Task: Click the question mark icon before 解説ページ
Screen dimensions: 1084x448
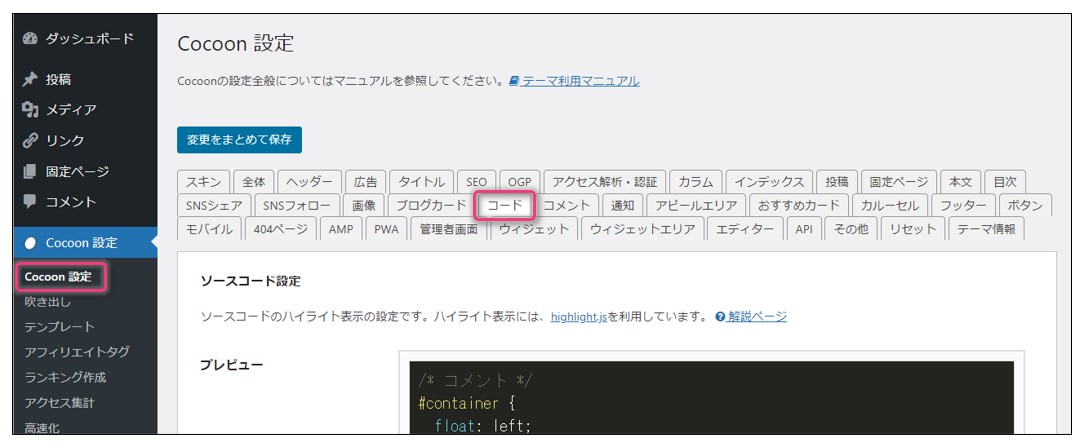Action: tap(720, 317)
